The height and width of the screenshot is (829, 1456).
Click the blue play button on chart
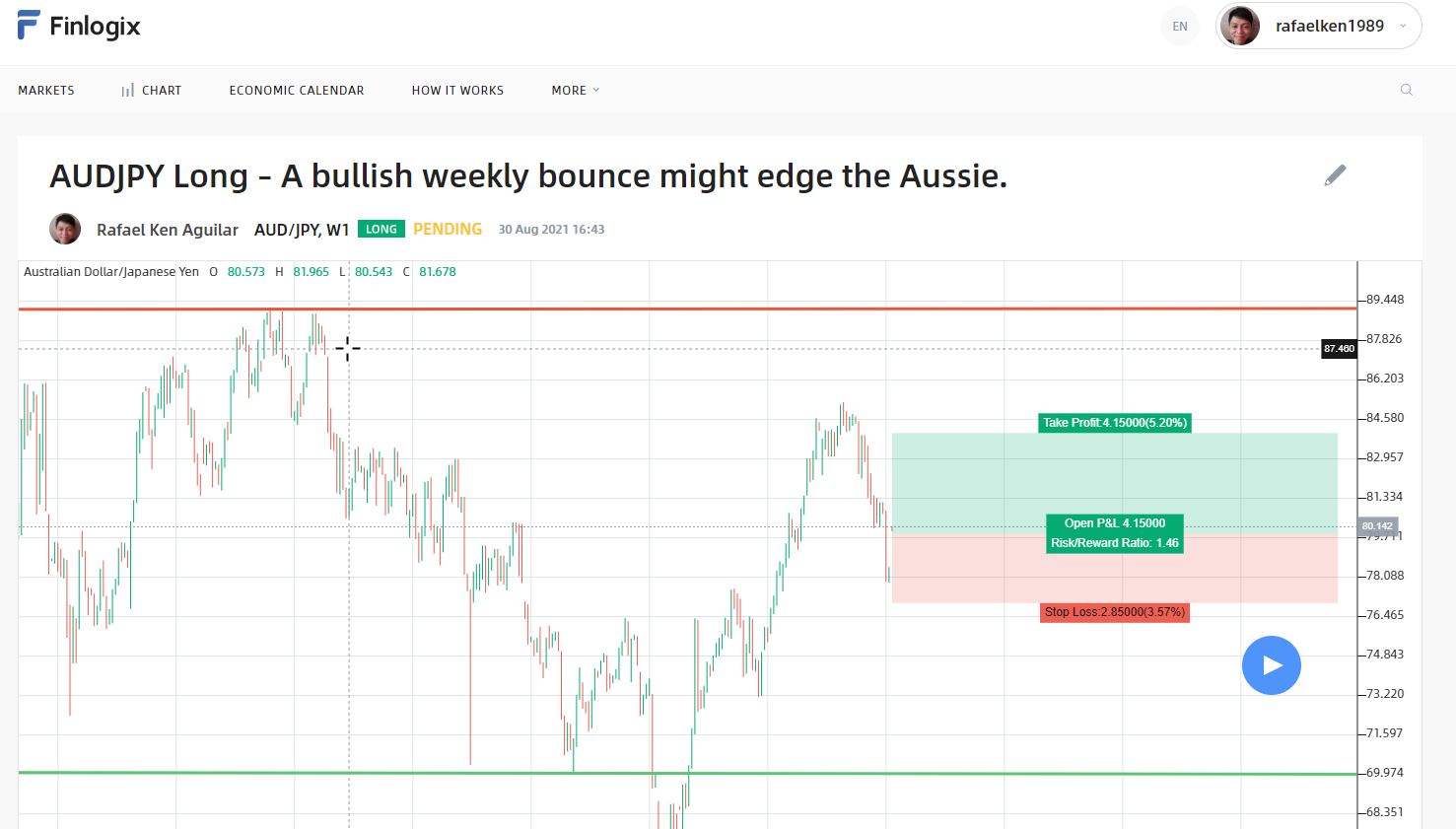tap(1272, 665)
